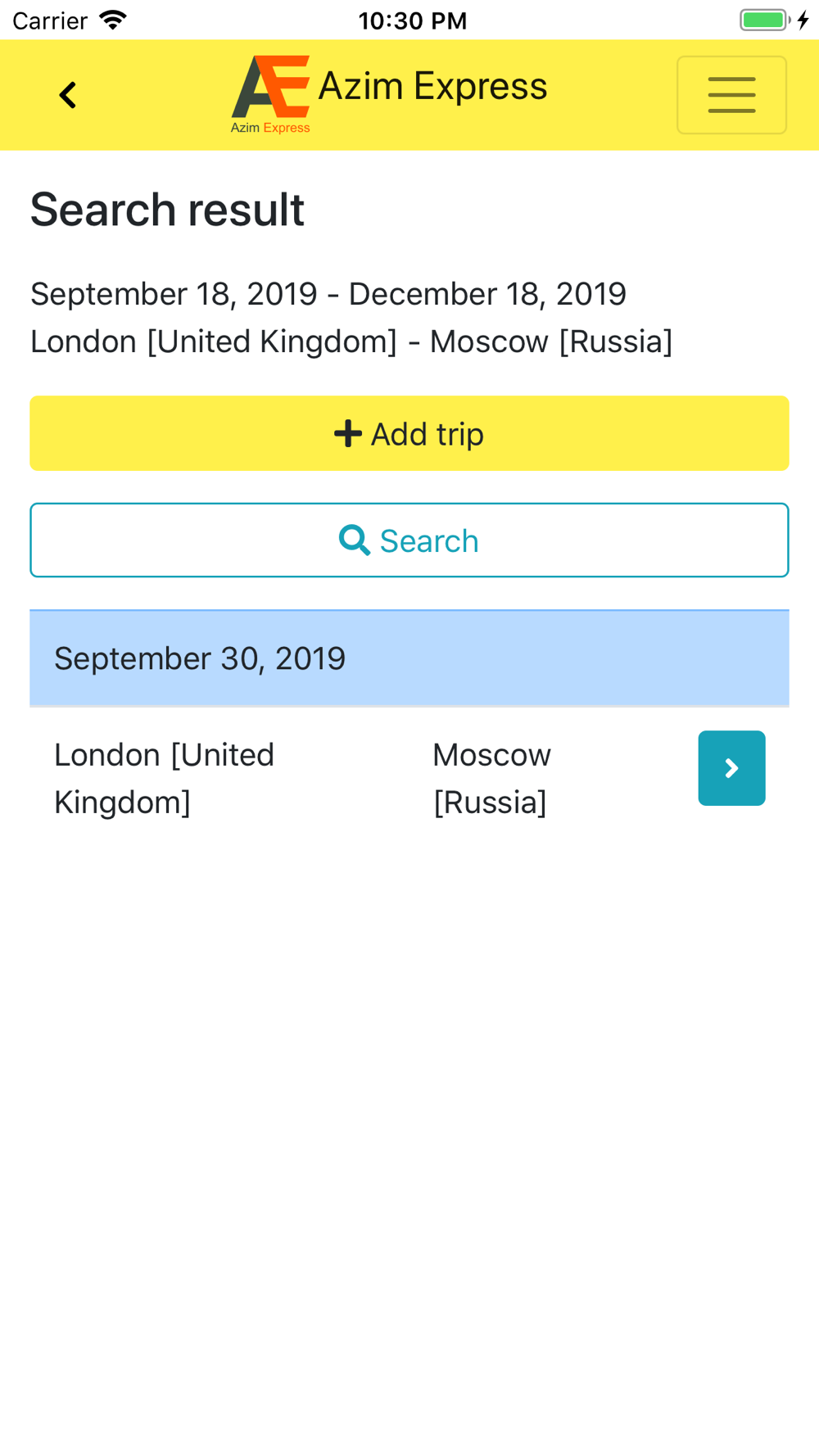819x1456 pixels.
Task: Tap the back arrow icon
Action: [68, 95]
